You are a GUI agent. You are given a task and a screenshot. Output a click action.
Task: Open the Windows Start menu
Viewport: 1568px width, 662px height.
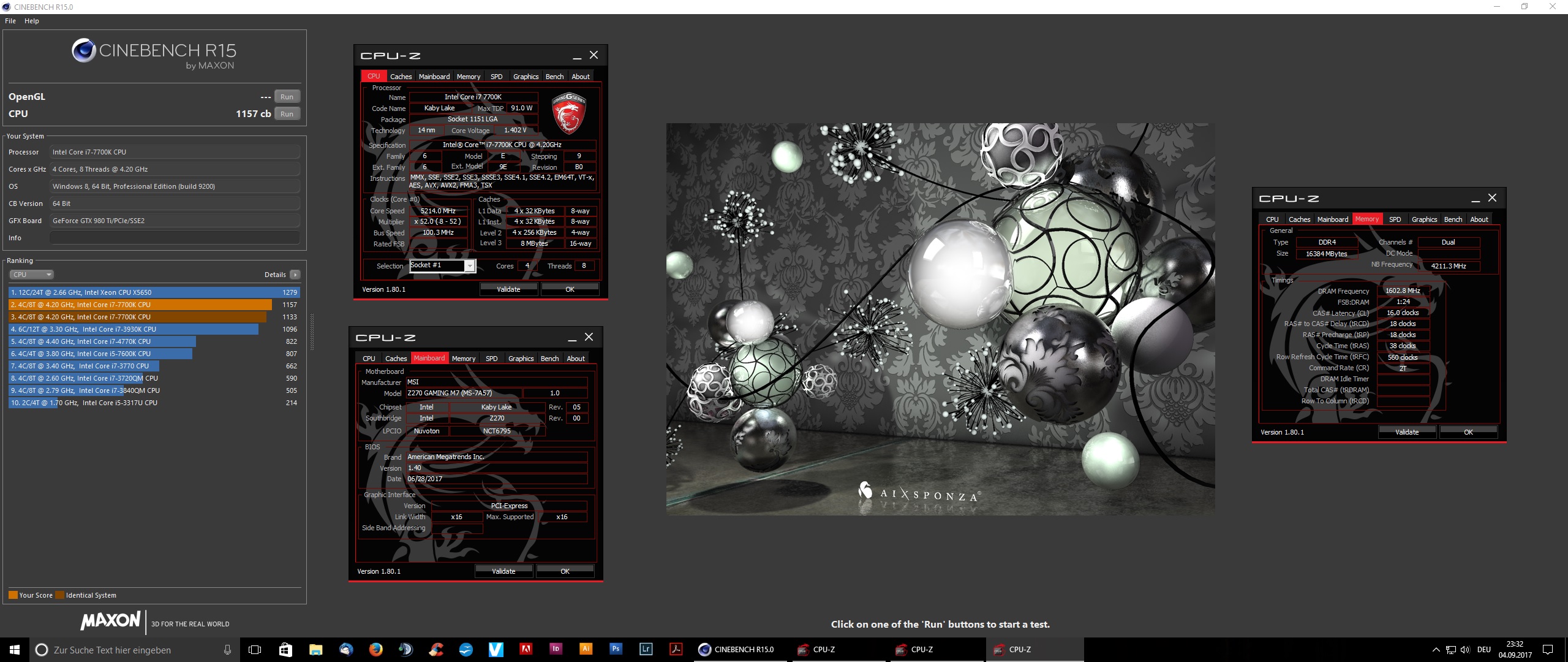coord(15,650)
